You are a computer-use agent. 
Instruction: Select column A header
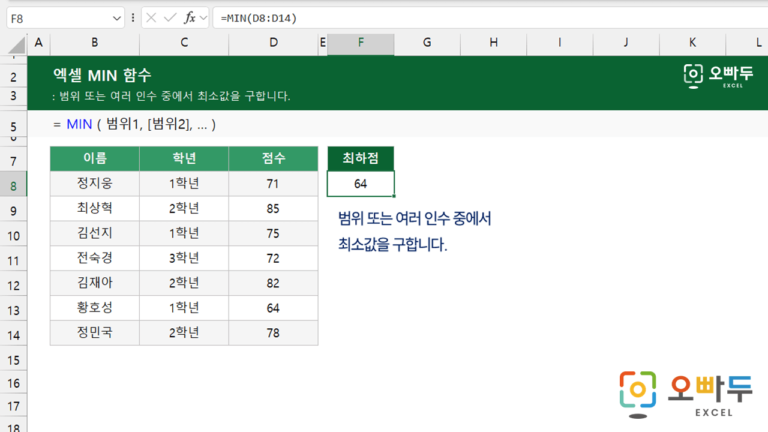tap(39, 43)
